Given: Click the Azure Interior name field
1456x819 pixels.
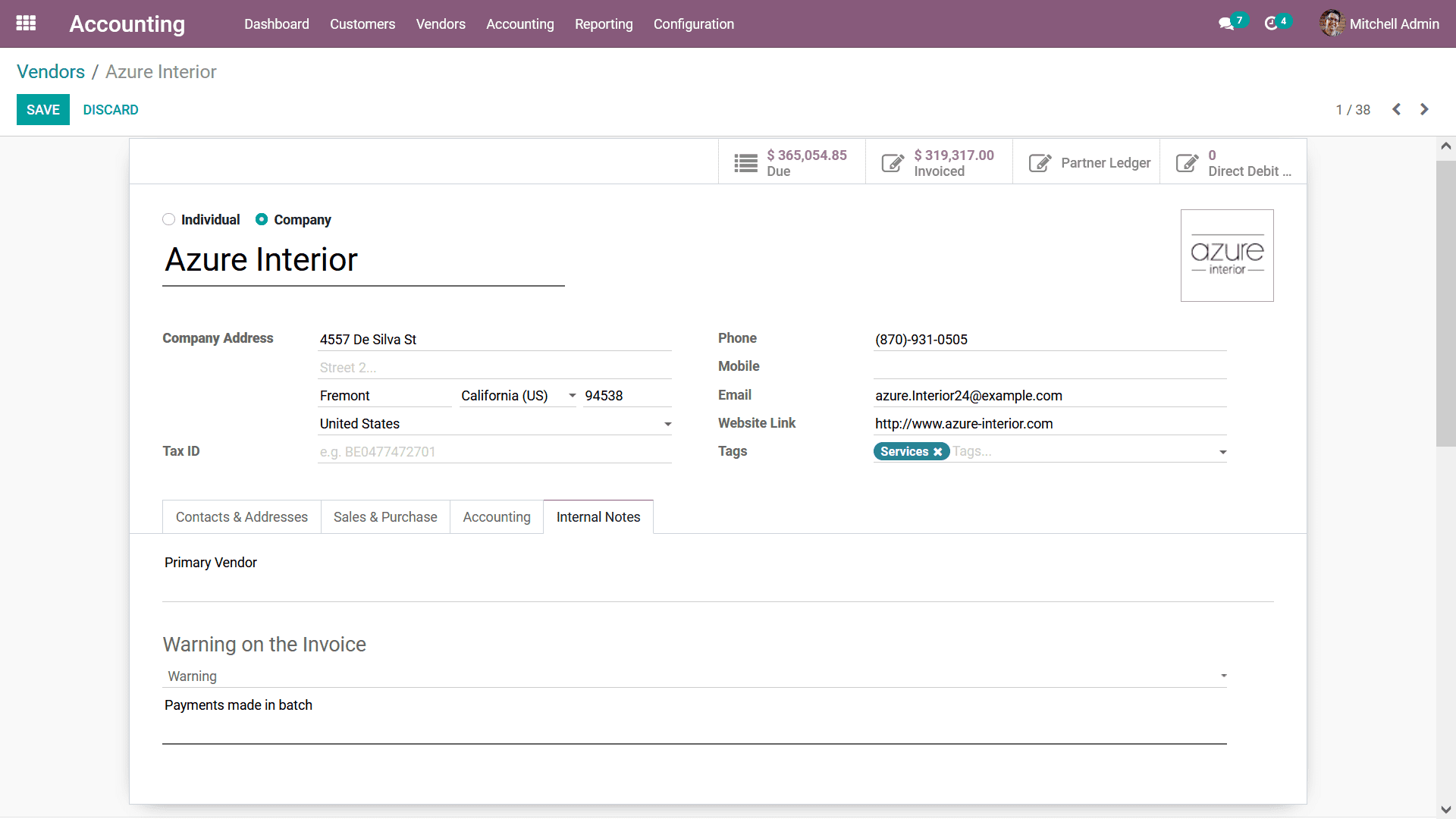Looking at the screenshot, I should 363,260.
